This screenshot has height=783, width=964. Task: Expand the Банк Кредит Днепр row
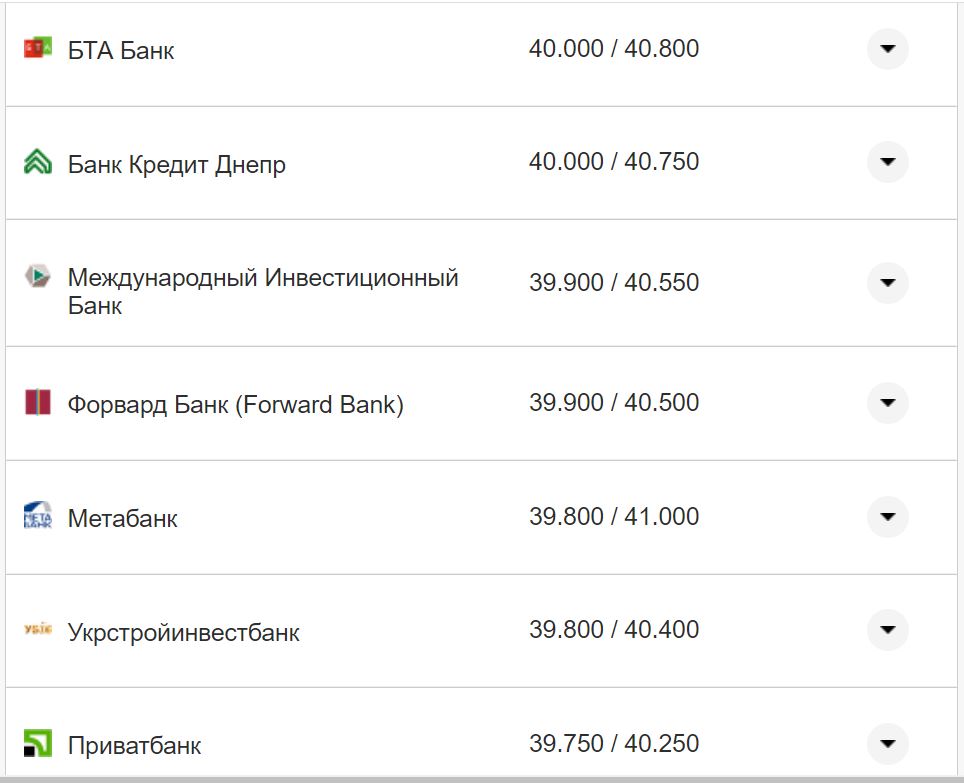click(887, 162)
